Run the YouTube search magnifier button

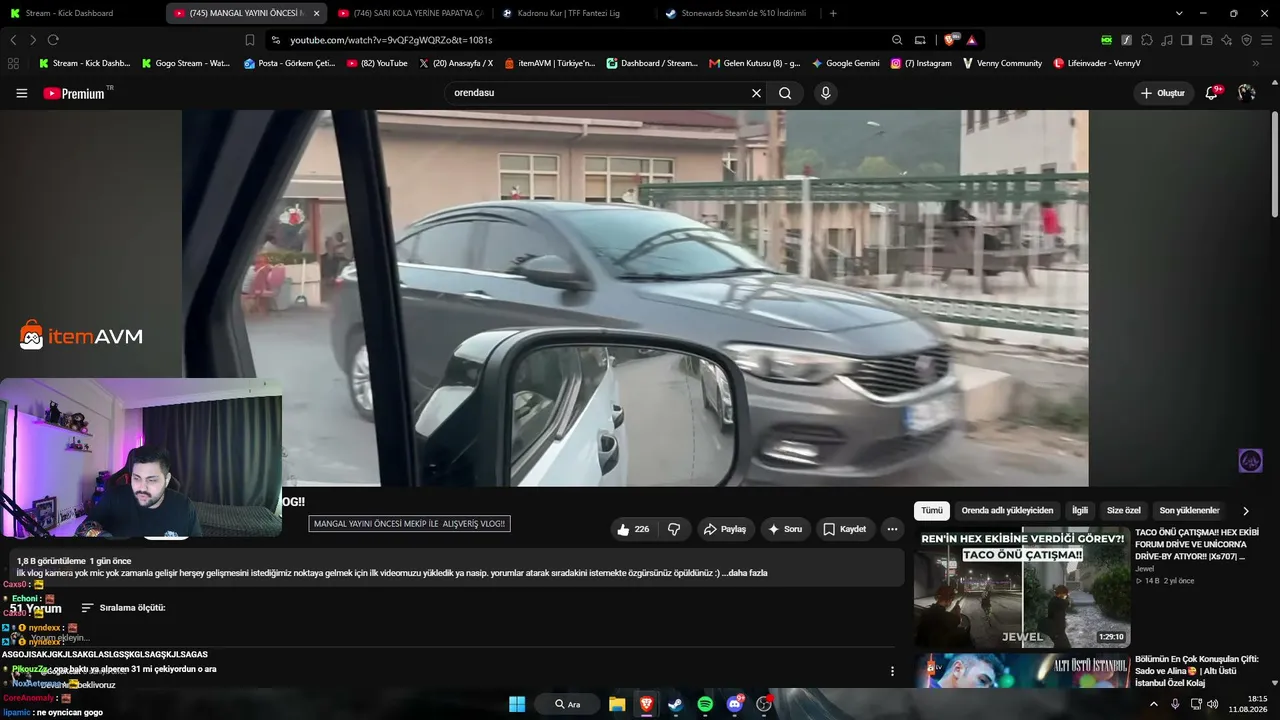[785, 93]
